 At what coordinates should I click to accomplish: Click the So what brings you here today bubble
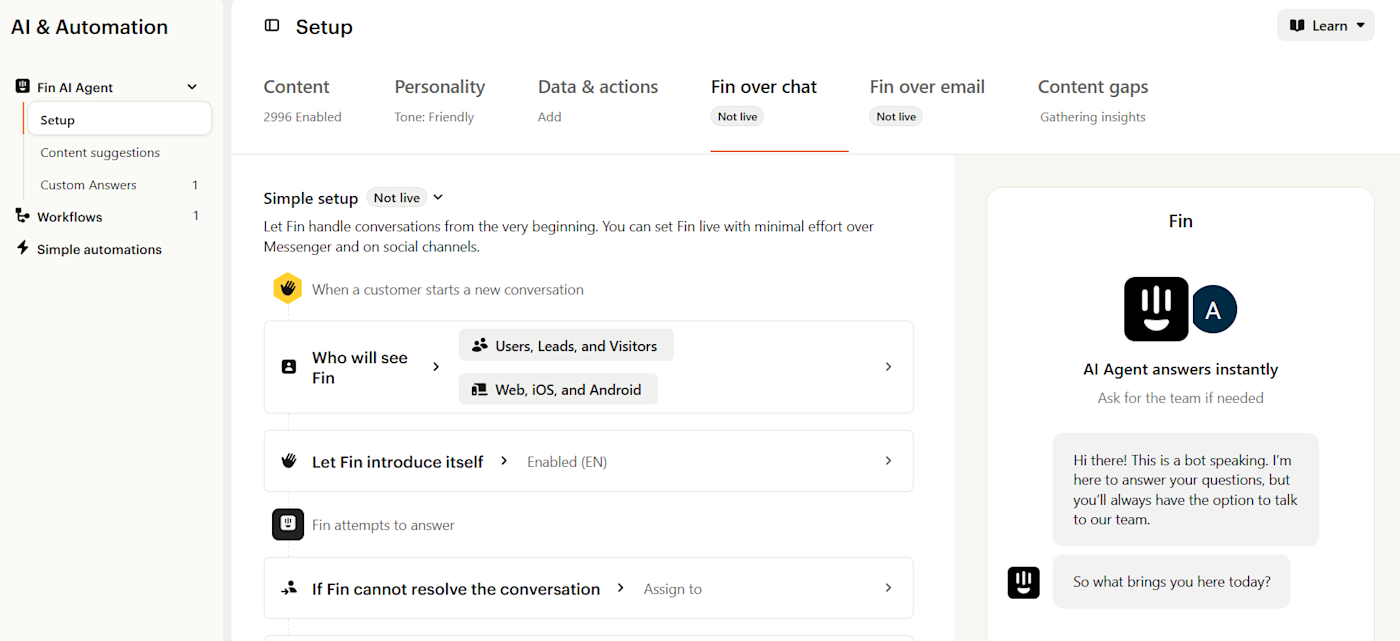pyautogui.click(x=1172, y=582)
